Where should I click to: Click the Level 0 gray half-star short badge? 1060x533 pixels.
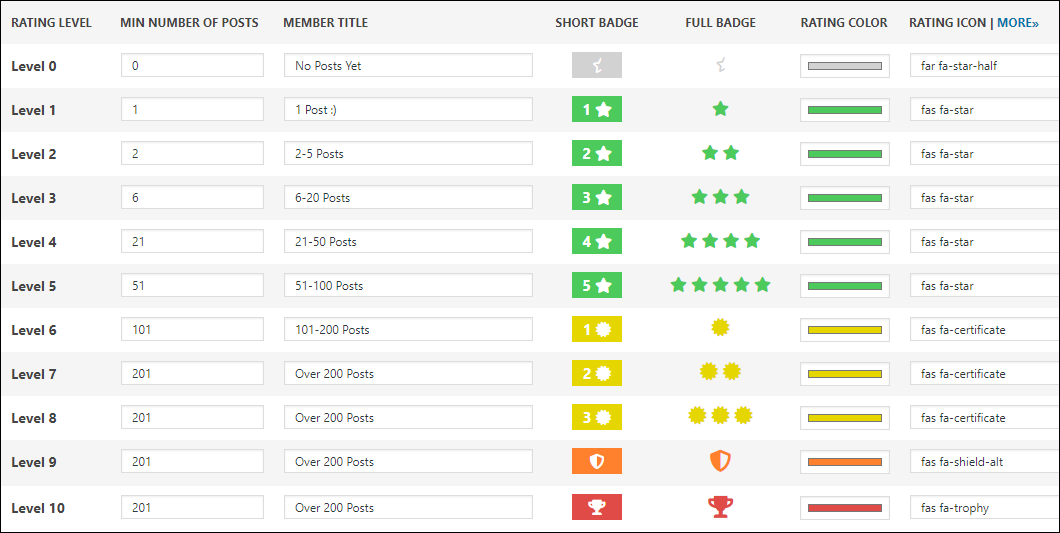597,66
